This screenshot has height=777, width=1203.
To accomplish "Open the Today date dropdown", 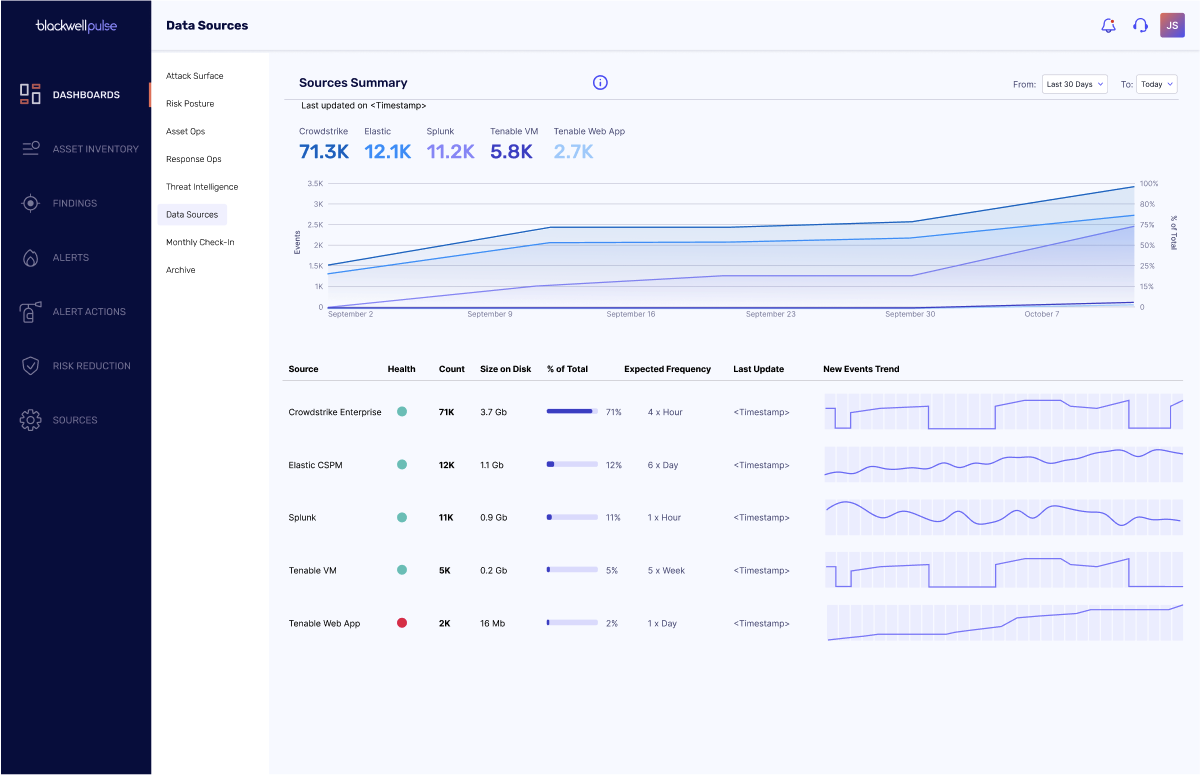I will point(1157,84).
